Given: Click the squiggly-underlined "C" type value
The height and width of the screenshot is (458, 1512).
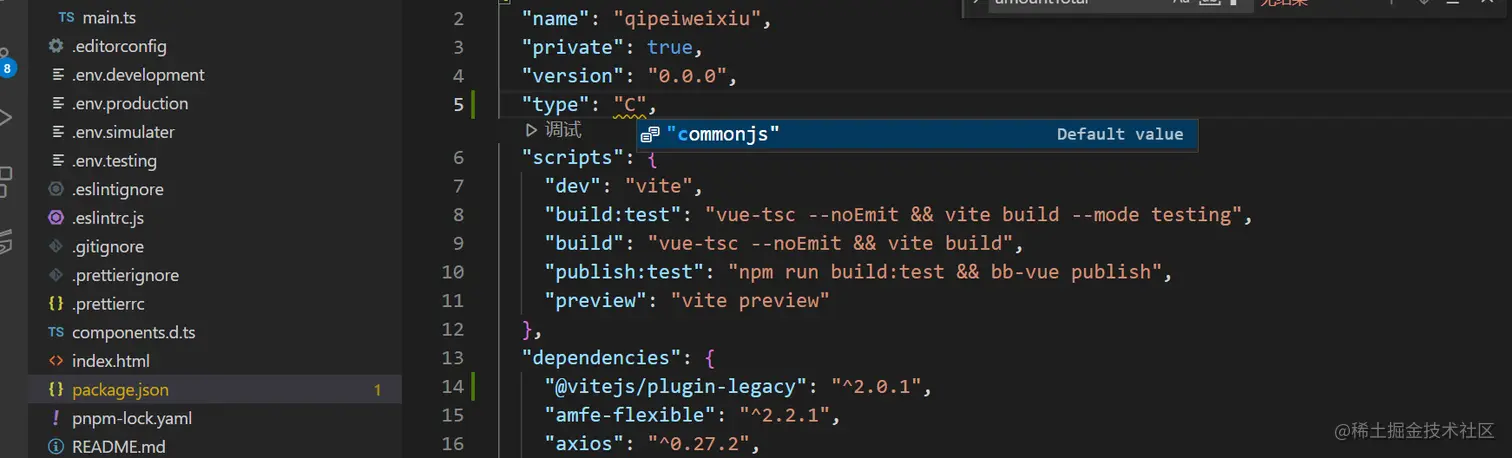Looking at the screenshot, I should coord(630,104).
